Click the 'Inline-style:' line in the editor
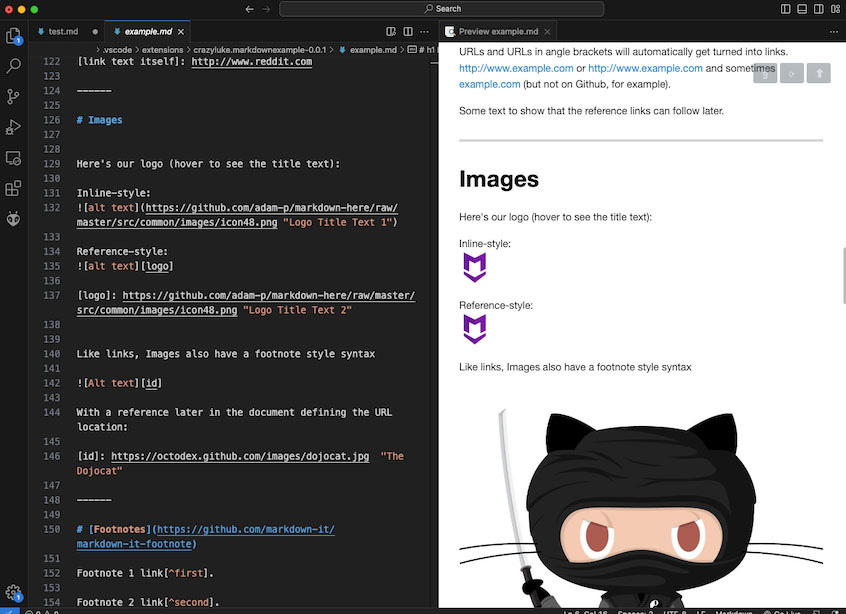This screenshot has height=614, width=846. coord(113,193)
